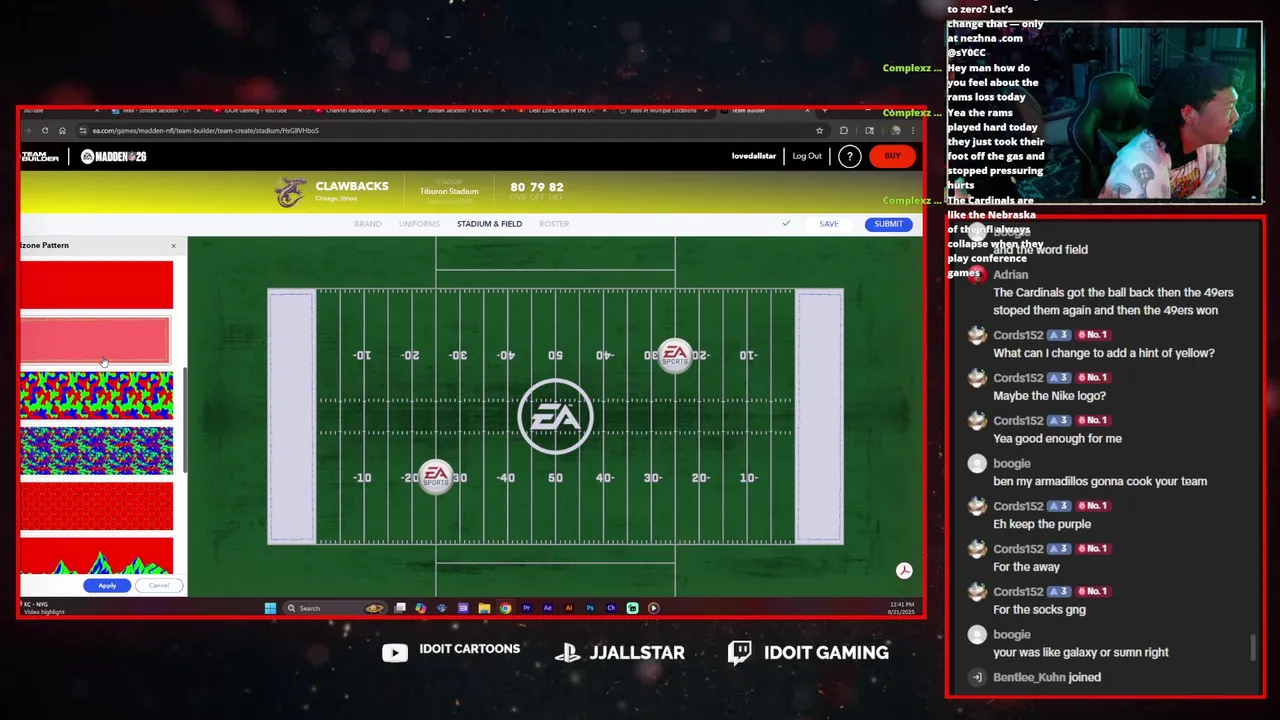Click the chat panel scrollbar

1253,648
